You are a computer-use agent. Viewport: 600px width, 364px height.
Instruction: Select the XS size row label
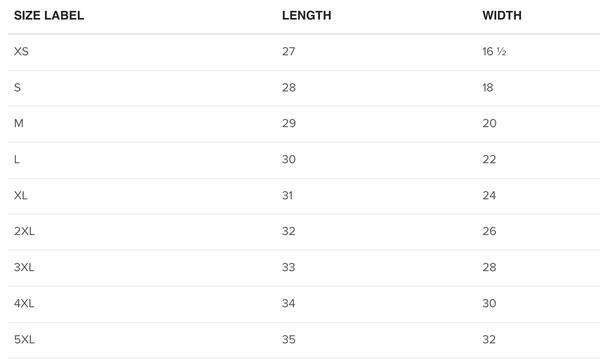click(x=21, y=51)
